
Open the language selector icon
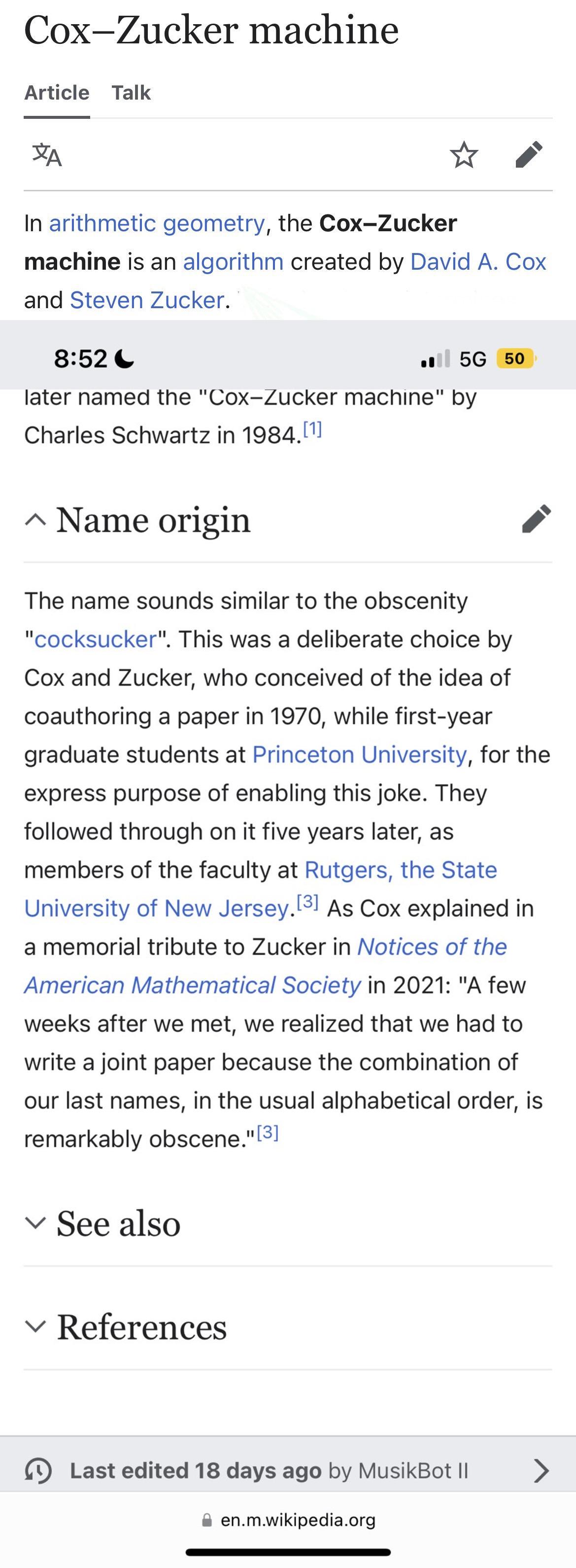(47, 157)
